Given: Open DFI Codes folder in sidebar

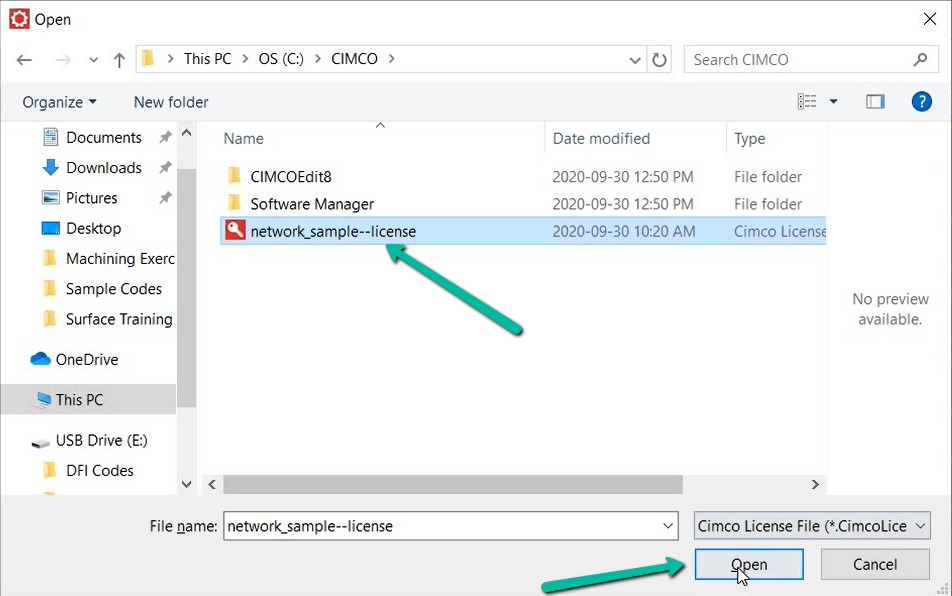Looking at the screenshot, I should (100, 470).
